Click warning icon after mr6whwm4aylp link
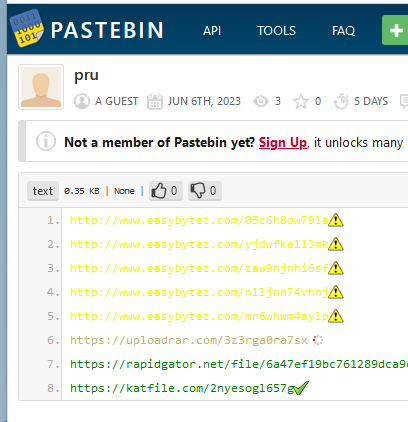This screenshot has width=408, height=422. coord(336,316)
